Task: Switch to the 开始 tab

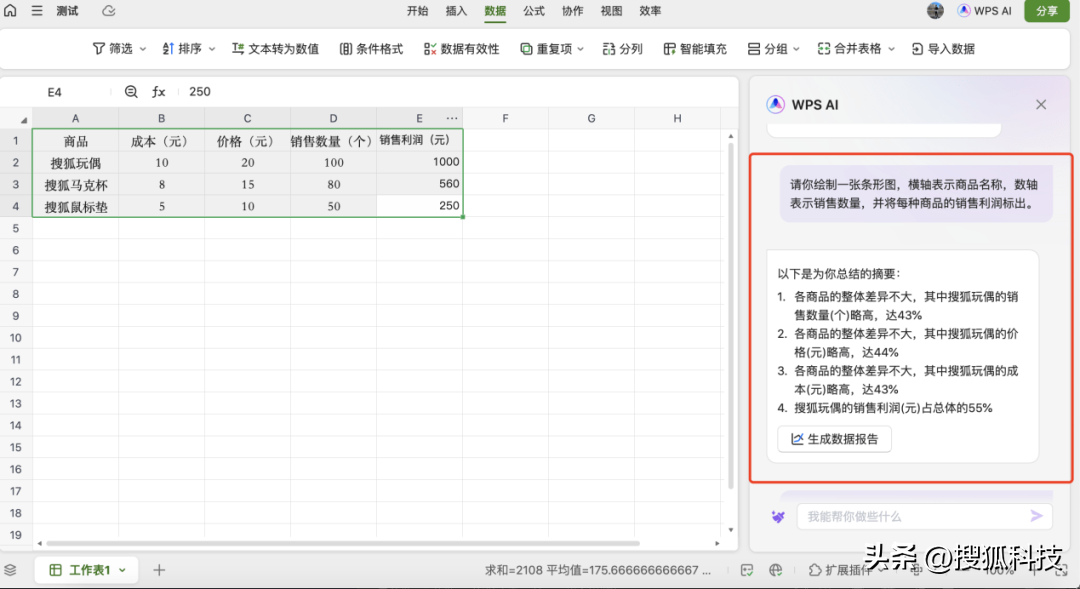Action: pyautogui.click(x=417, y=11)
